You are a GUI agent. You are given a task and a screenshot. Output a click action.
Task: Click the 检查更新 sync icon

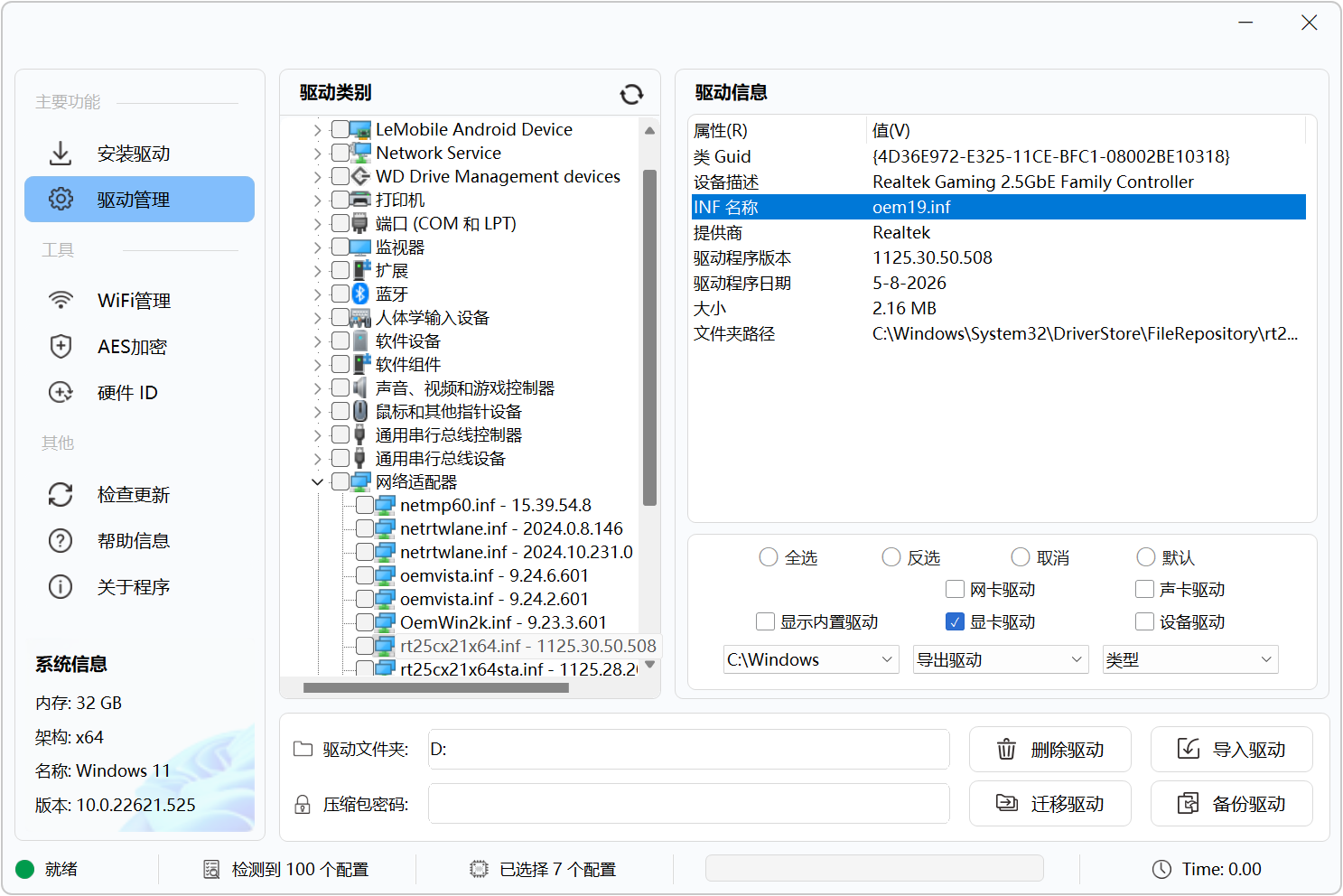click(61, 494)
